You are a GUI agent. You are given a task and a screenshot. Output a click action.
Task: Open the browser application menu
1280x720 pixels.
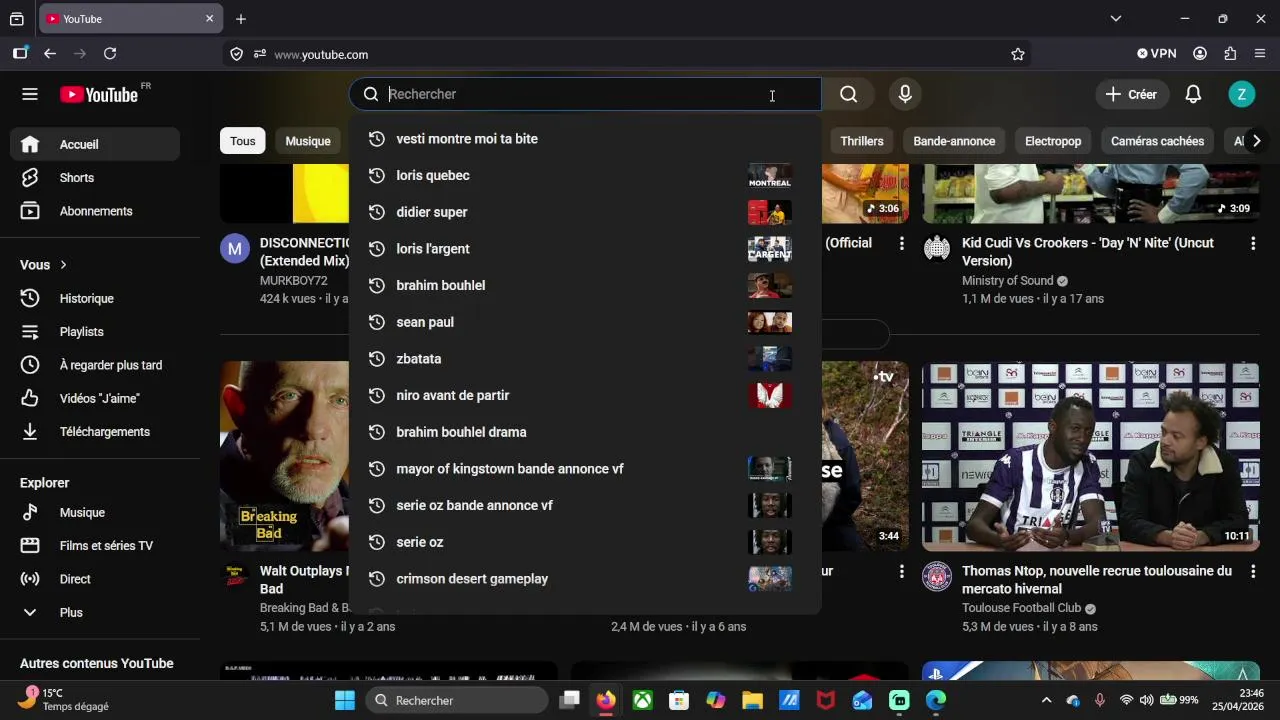(x=1260, y=54)
